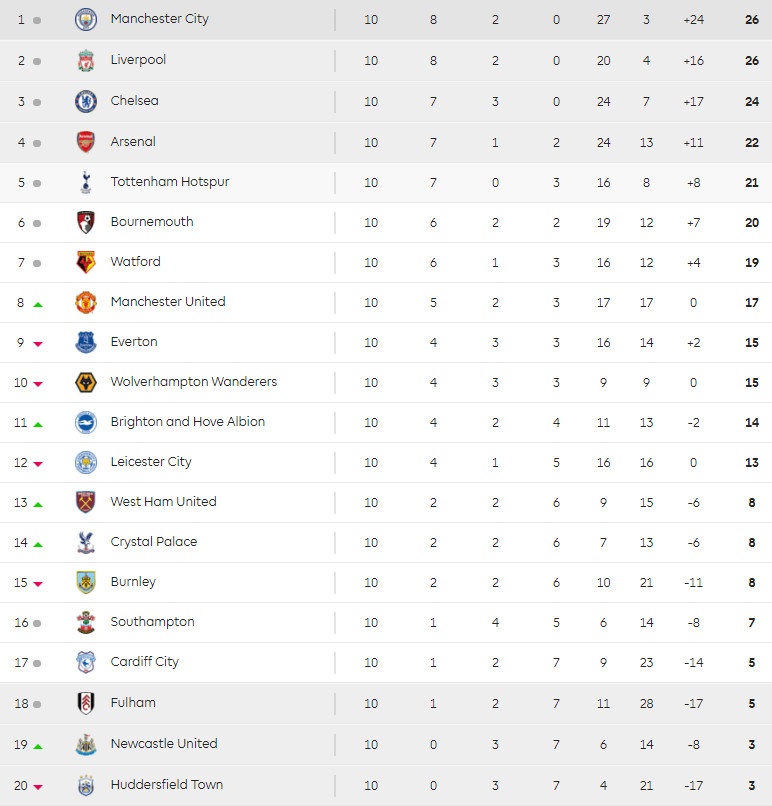The height and width of the screenshot is (806, 772).
Task: Select the Chelsea crest icon
Action: point(86,101)
